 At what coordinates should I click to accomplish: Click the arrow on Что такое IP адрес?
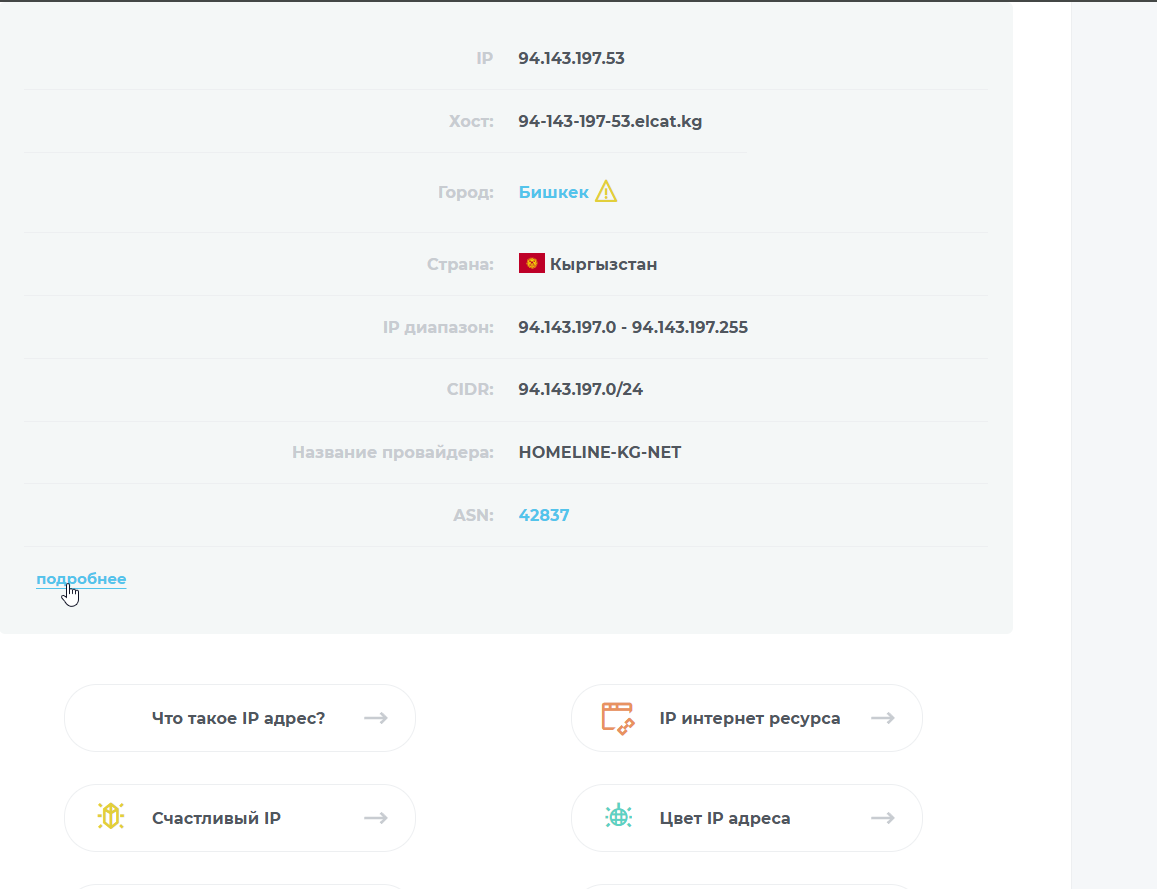pyautogui.click(x=376, y=718)
